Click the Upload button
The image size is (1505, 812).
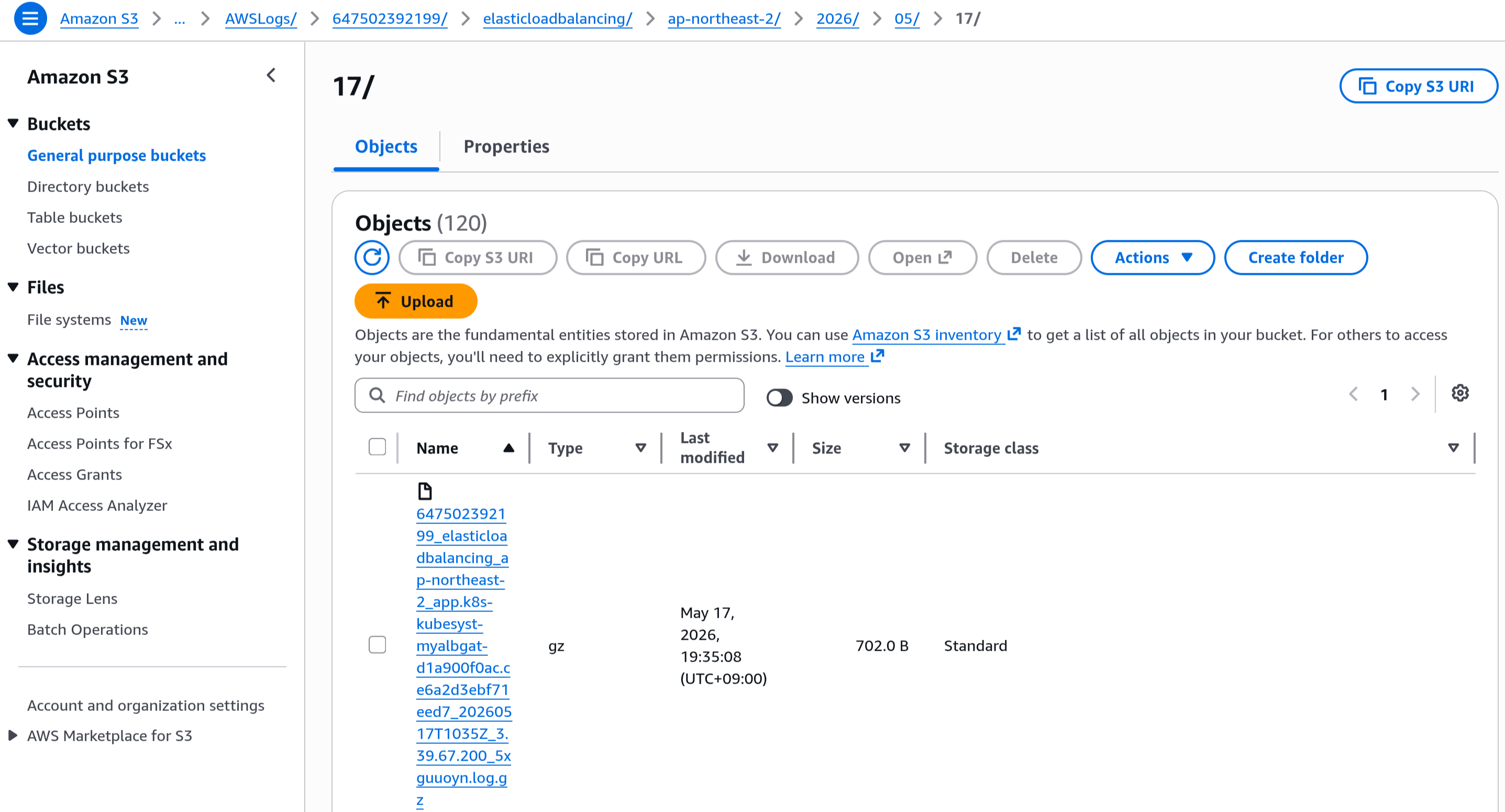click(x=416, y=302)
